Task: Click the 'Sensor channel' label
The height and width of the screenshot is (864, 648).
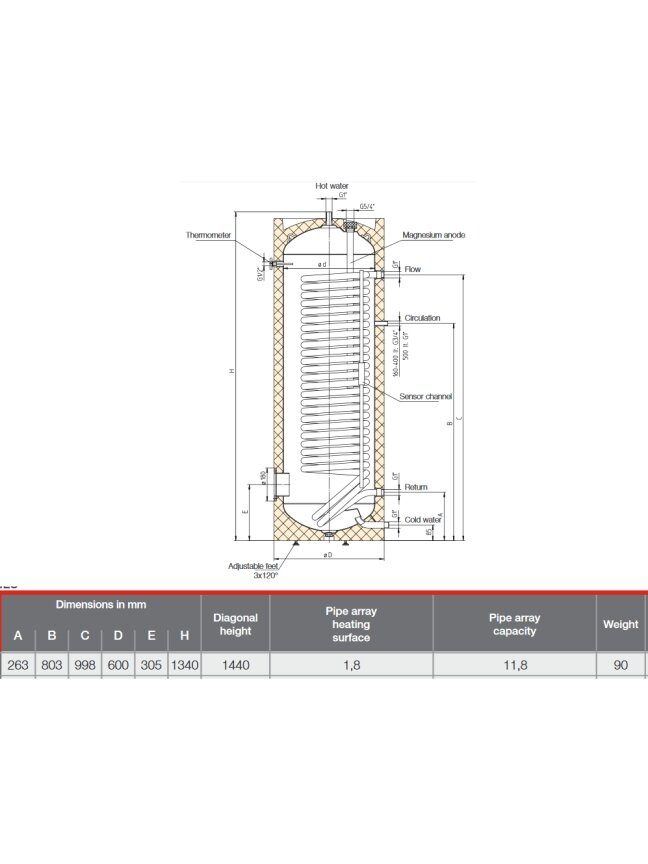Action: click(x=425, y=396)
